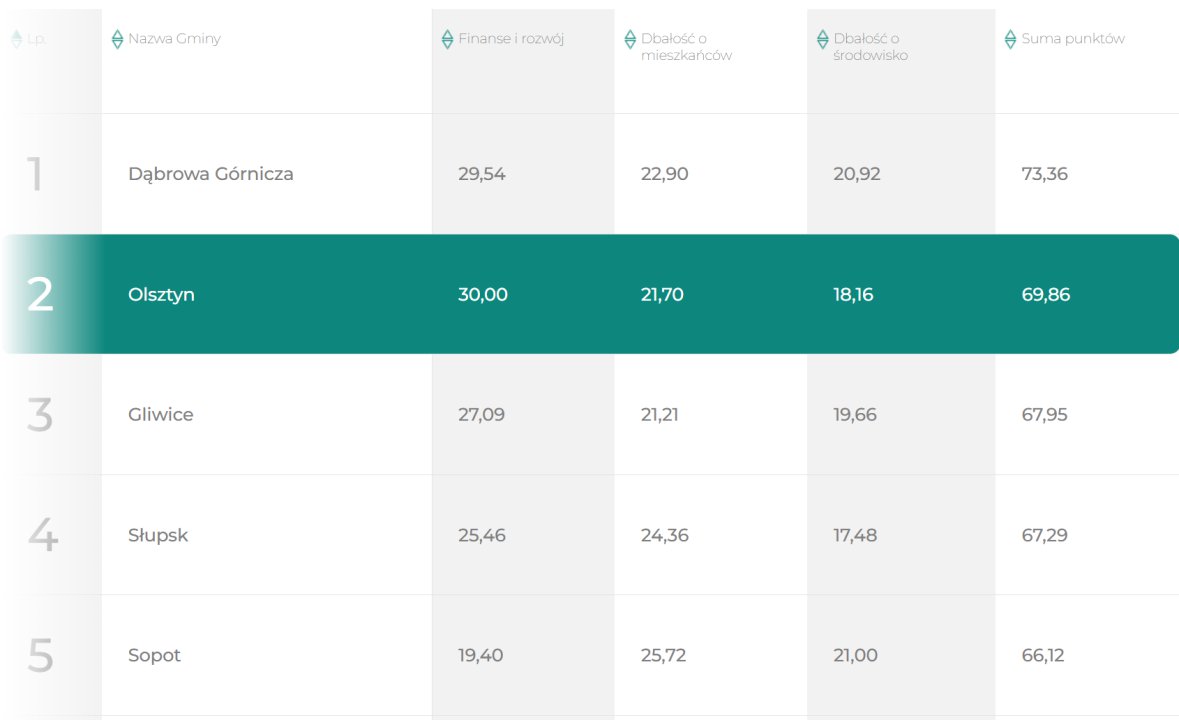
Task: Click sort arrows for Finanse i rozwój
Action: click(447, 38)
